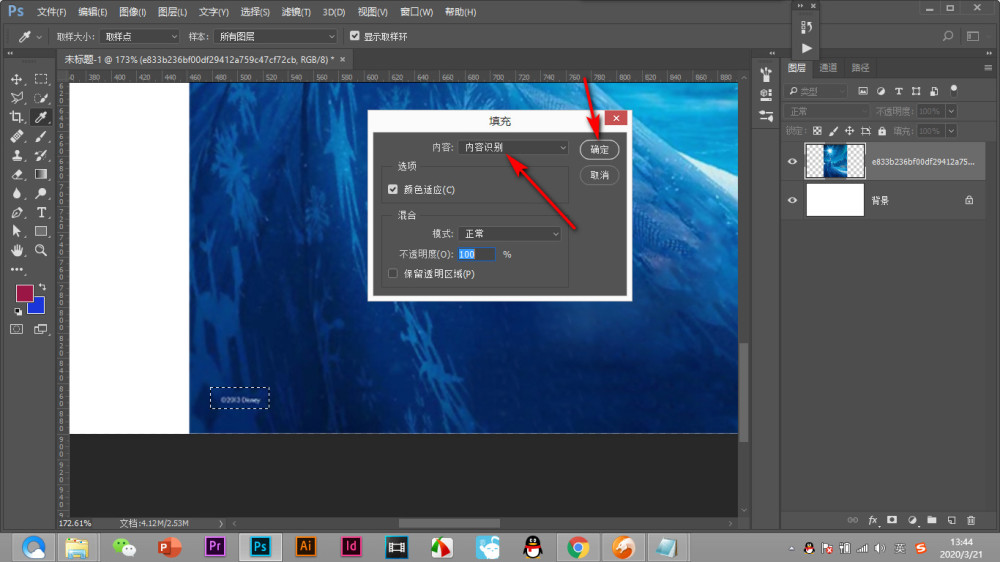Toggle lock all

point(882,131)
